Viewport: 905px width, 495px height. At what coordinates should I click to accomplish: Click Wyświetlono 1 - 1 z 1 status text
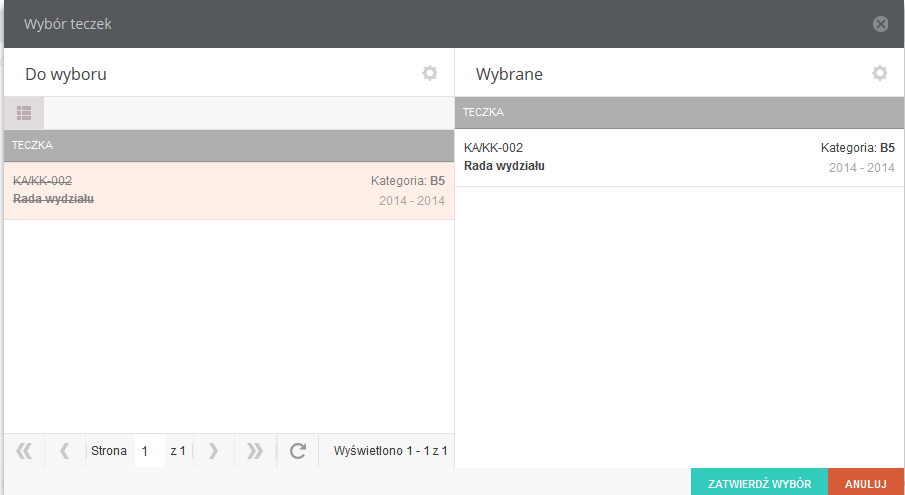pos(391,451)
